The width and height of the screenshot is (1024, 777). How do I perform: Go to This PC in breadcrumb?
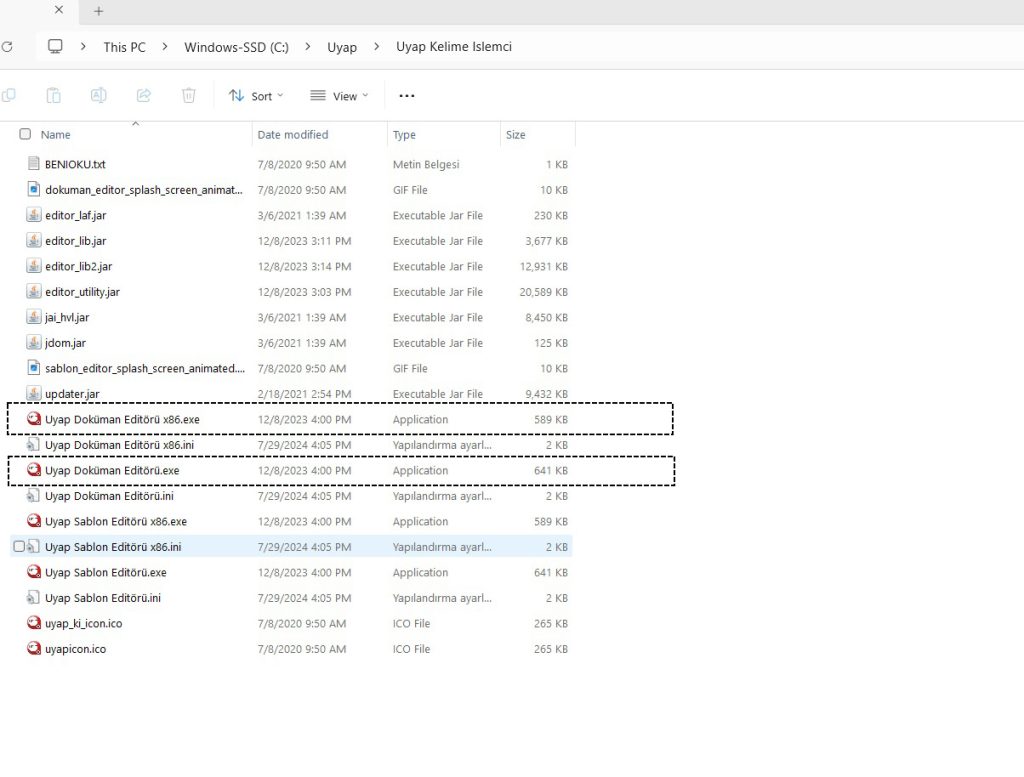coord(124,47)
